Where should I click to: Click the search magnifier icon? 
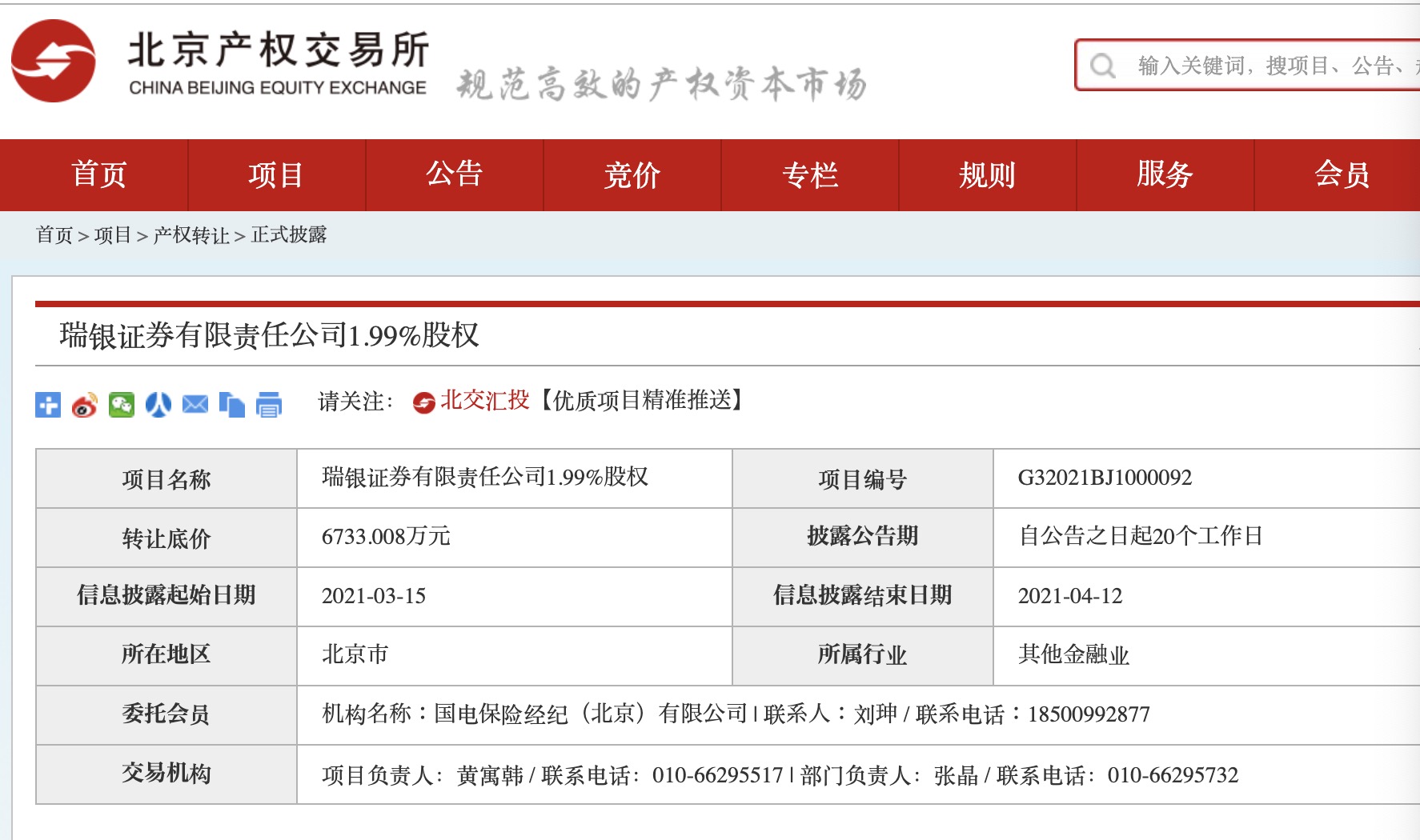click(x=1103, y=66)
